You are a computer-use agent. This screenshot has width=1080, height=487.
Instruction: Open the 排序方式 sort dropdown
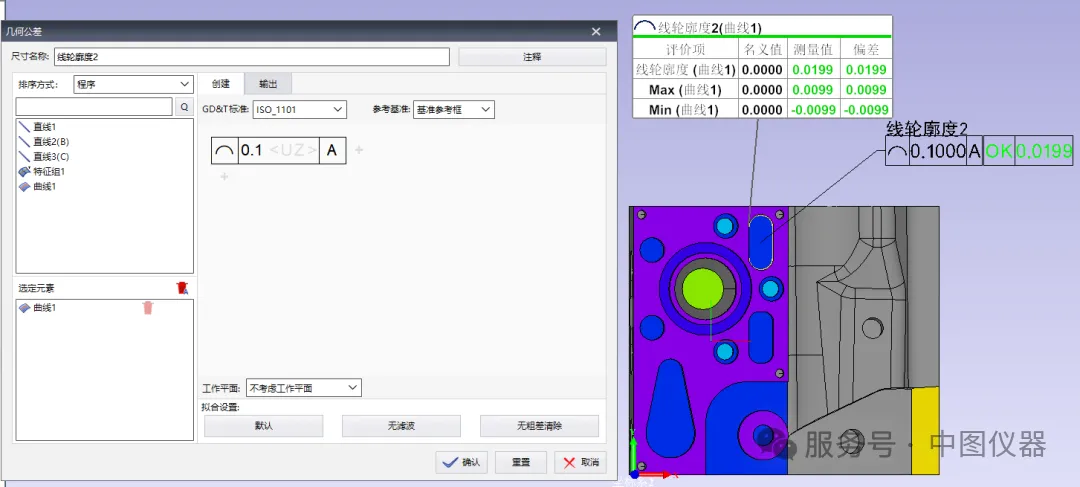pyautogui.click(x=133, y=85)
